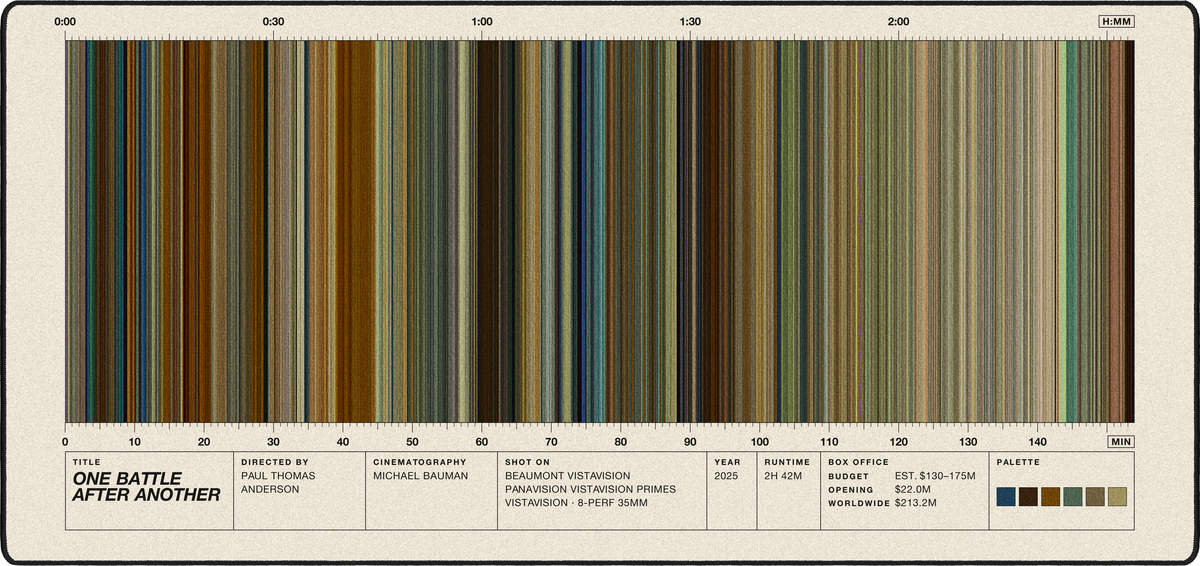Pick the light khaki palette swatch
This screenshot has height=566, width=1200.
pyautogui.click(x=1117, y=496)
